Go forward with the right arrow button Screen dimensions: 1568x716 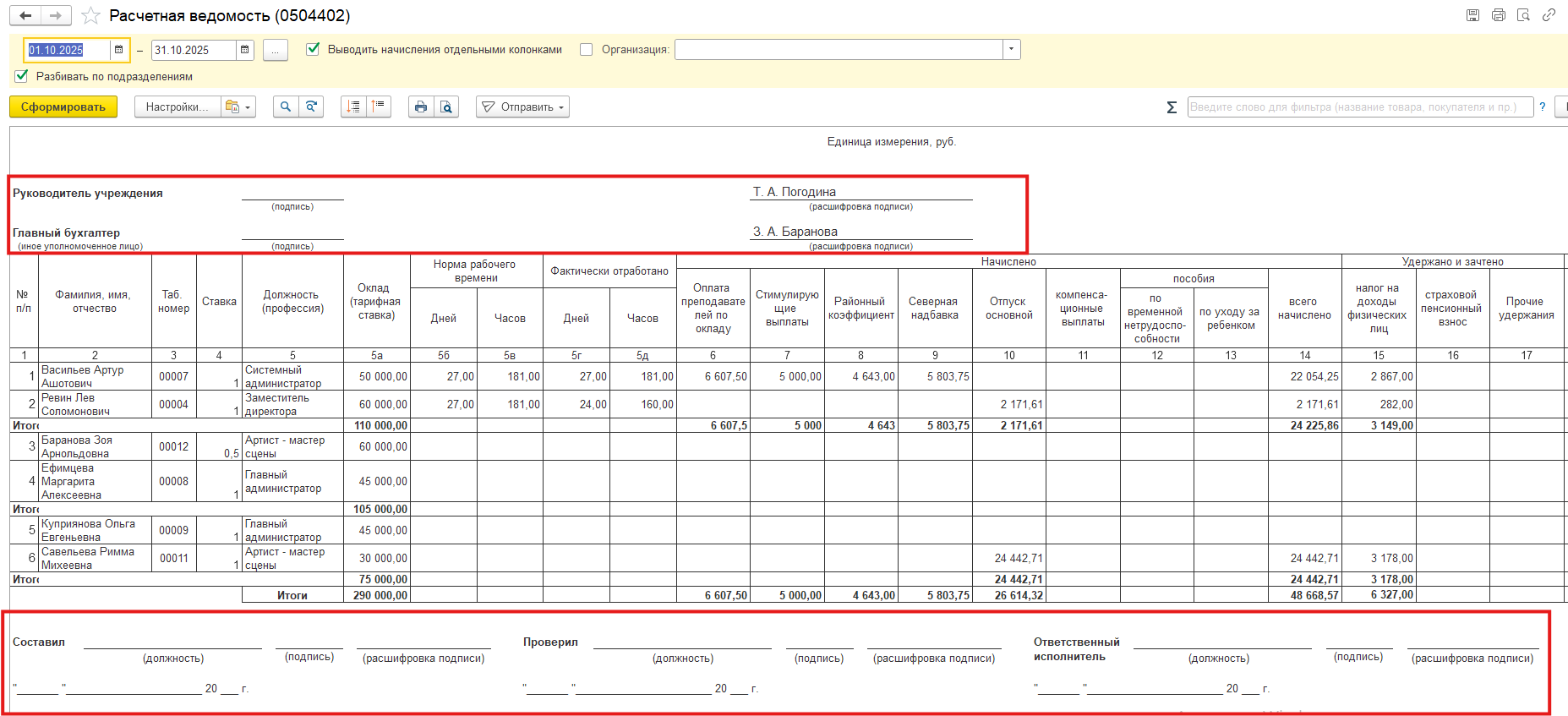pos(56,15)
